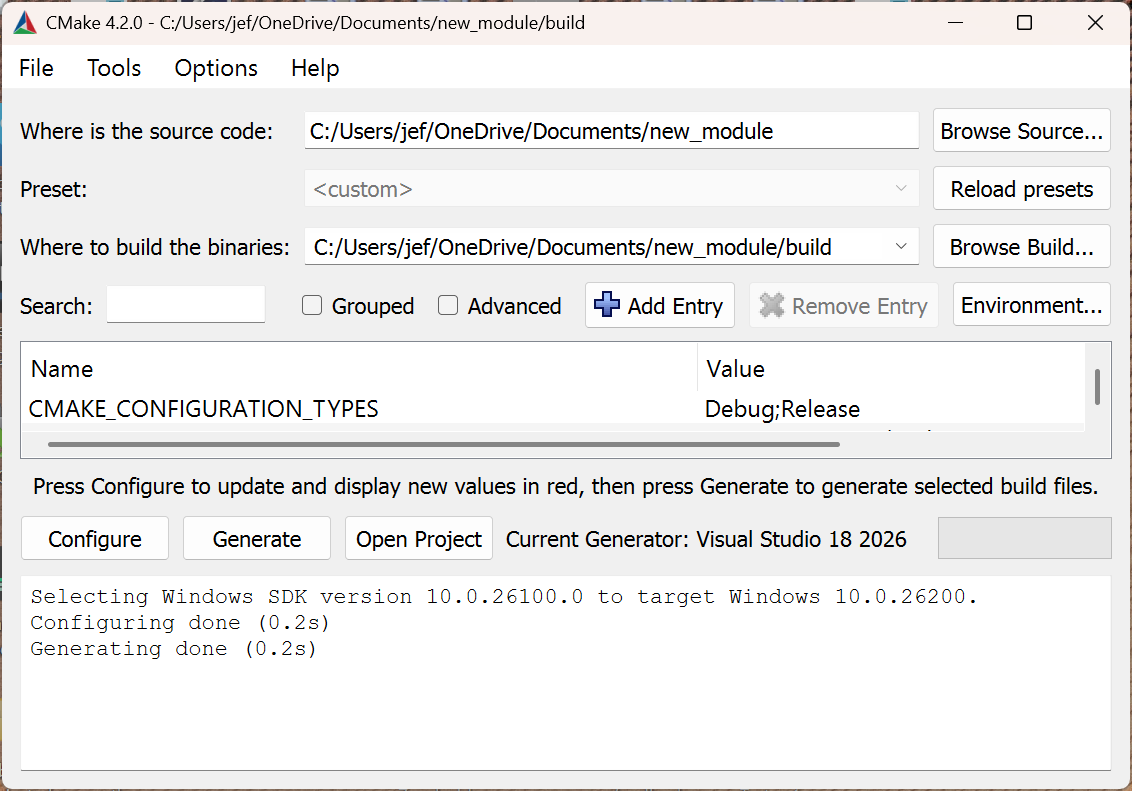Image resolution: width=1132 pixels, height=791 pixels.
Task: Focus the Search input field
Action: pyautogui.click(x=186, y=305)
